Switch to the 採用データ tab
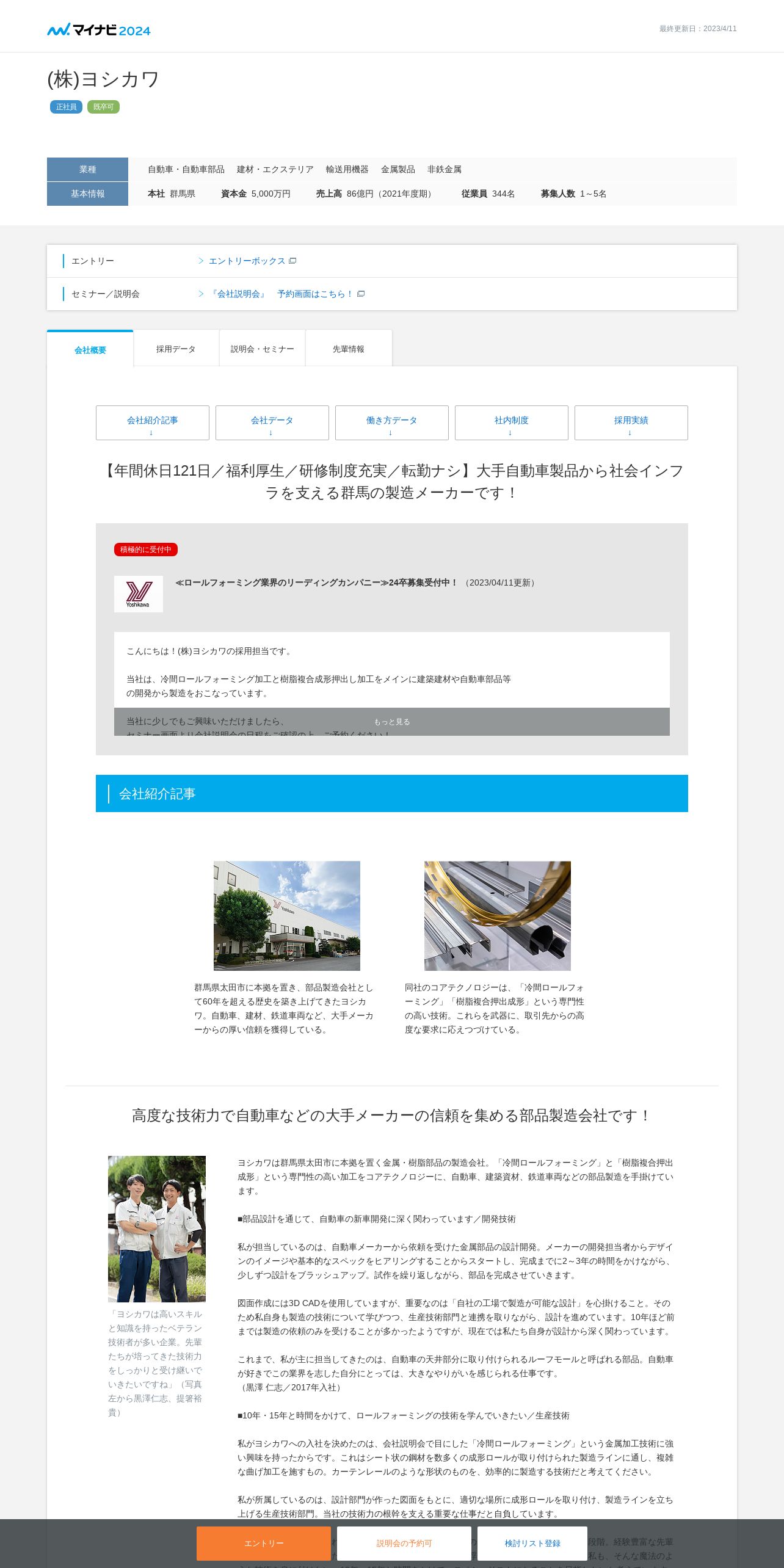 pos(176,349)
